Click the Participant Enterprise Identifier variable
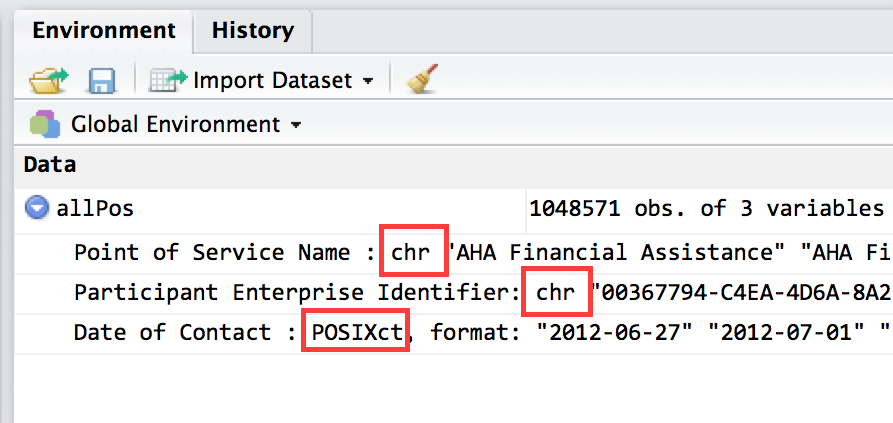 tap(295, 293)
